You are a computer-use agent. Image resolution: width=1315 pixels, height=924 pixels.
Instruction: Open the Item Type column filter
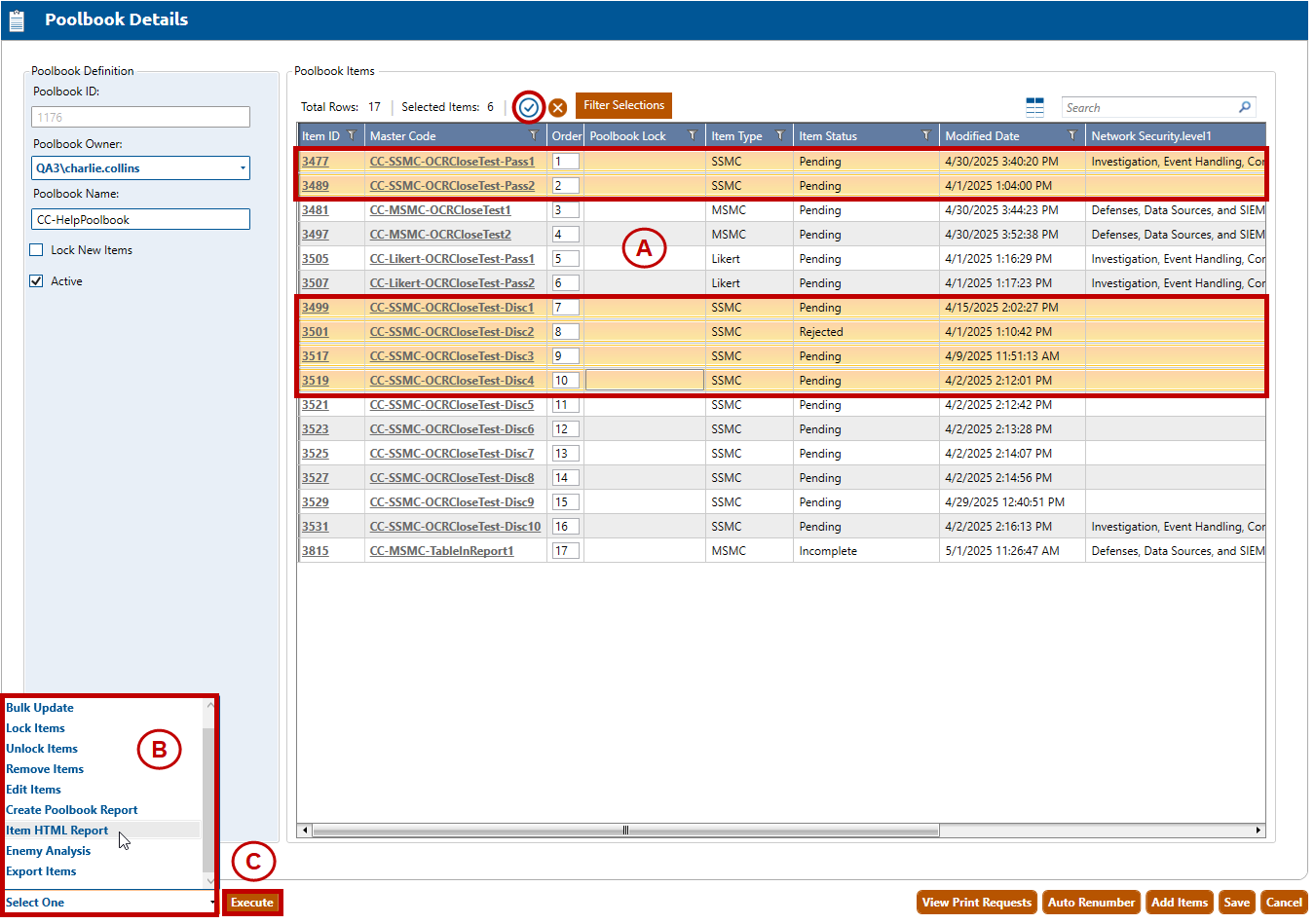tap(779, 135)
